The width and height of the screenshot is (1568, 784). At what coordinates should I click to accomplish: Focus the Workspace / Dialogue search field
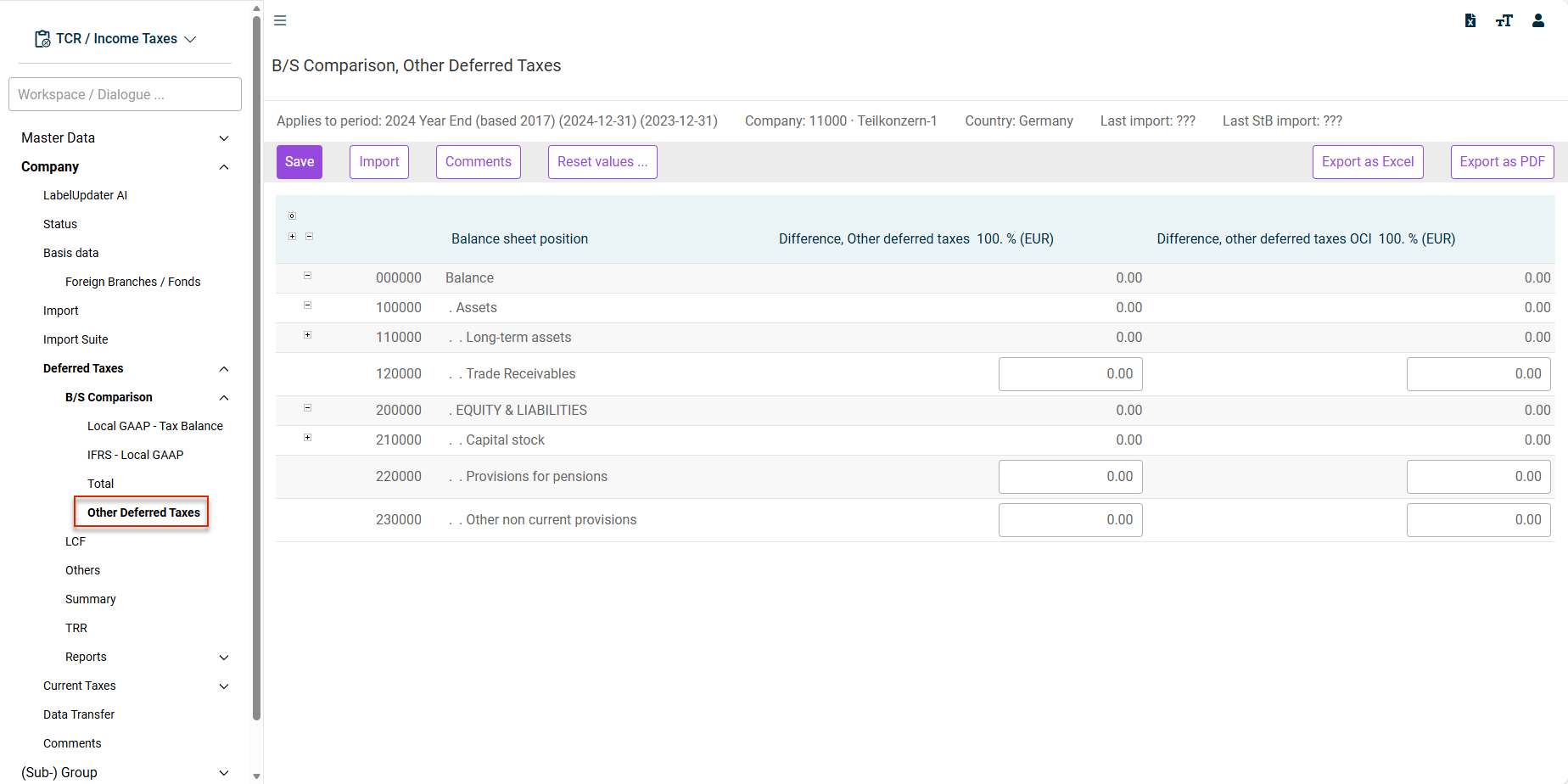[x=125, y=94]
